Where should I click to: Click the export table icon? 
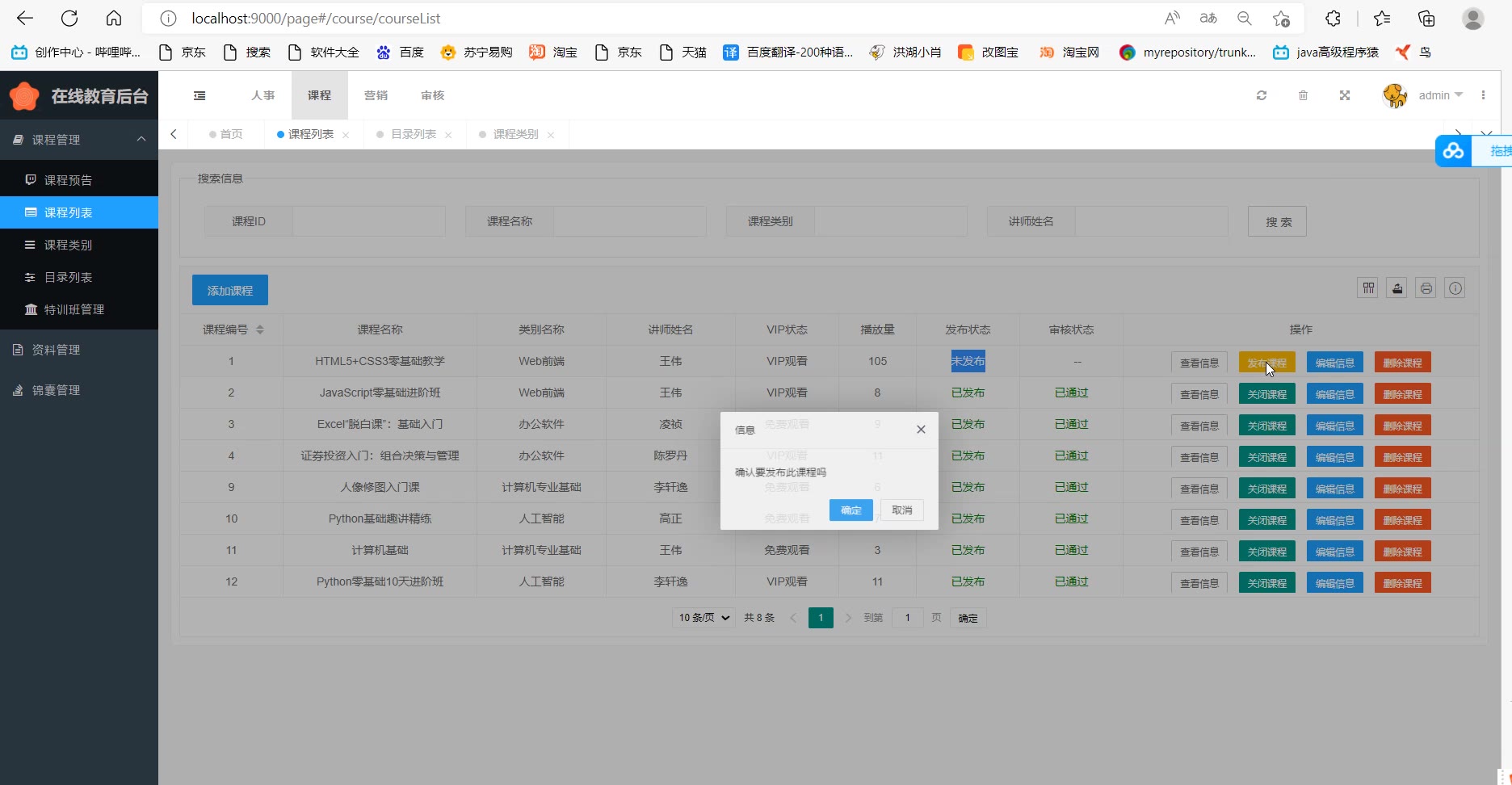tap(1396, 288)
